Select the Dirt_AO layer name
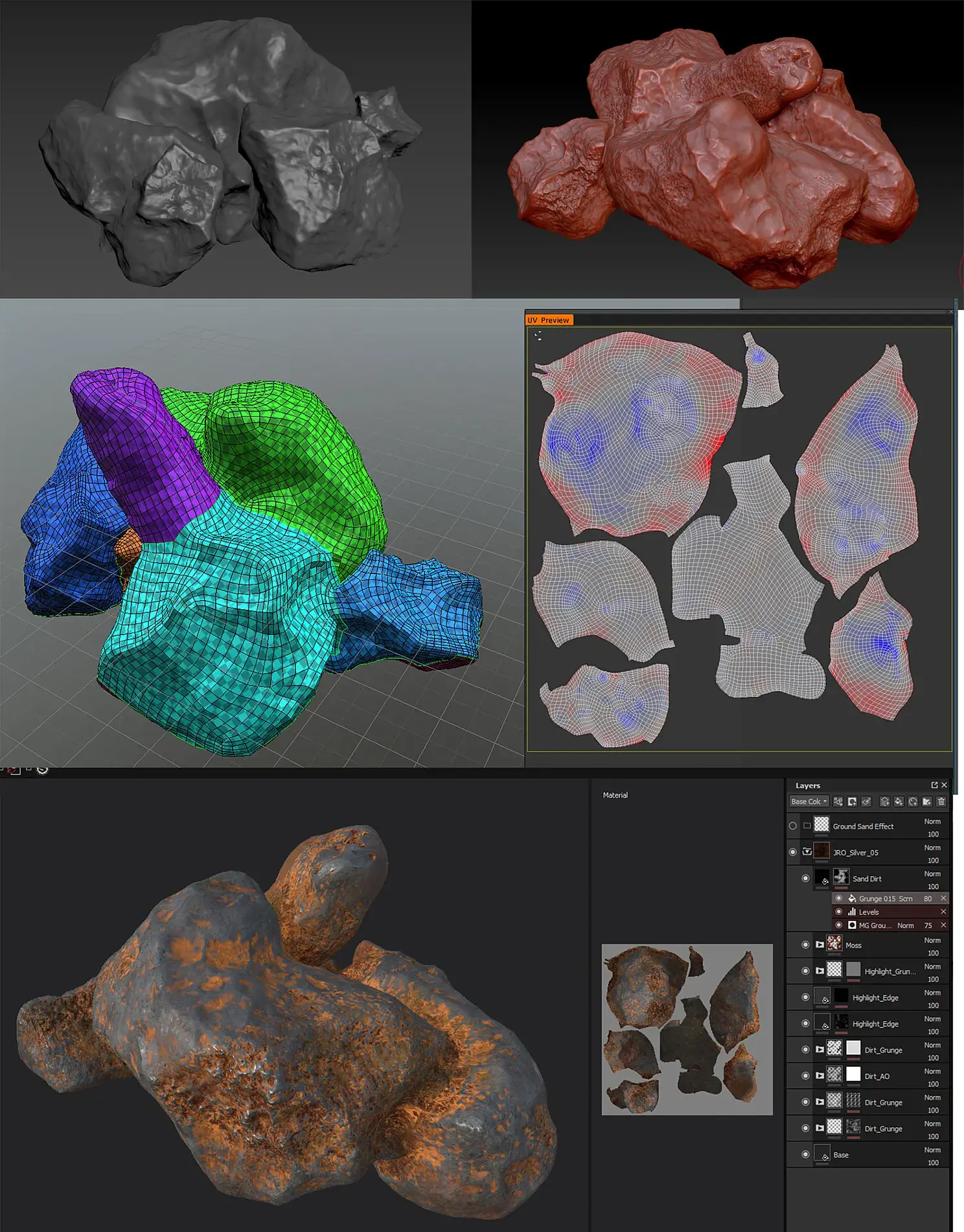Image resolution: width=964 pixels, height=1232 pixels. pos(877,1076)
